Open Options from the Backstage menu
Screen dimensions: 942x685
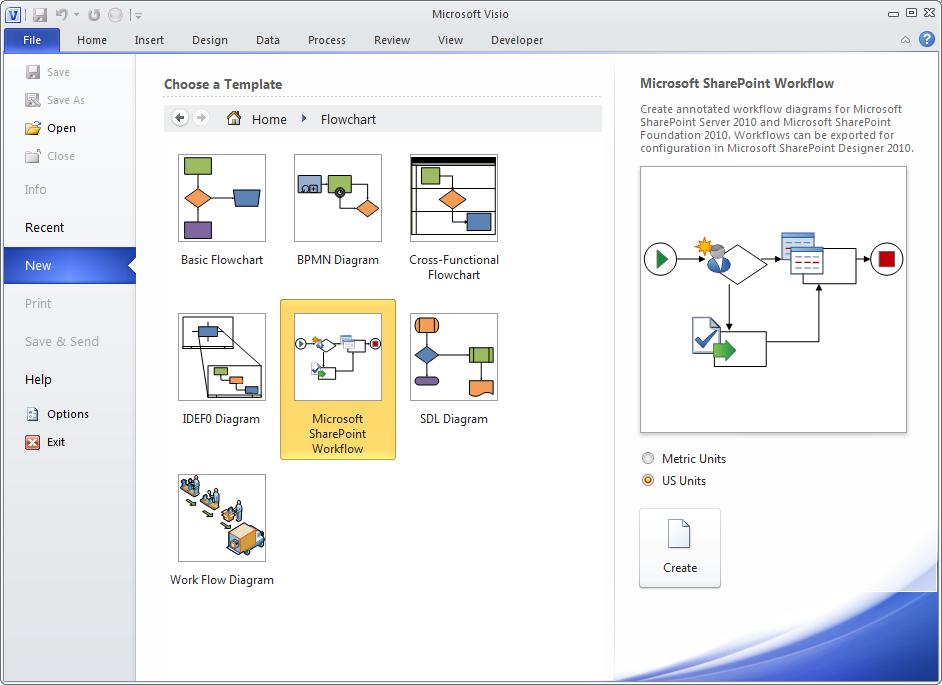[58, 414]
